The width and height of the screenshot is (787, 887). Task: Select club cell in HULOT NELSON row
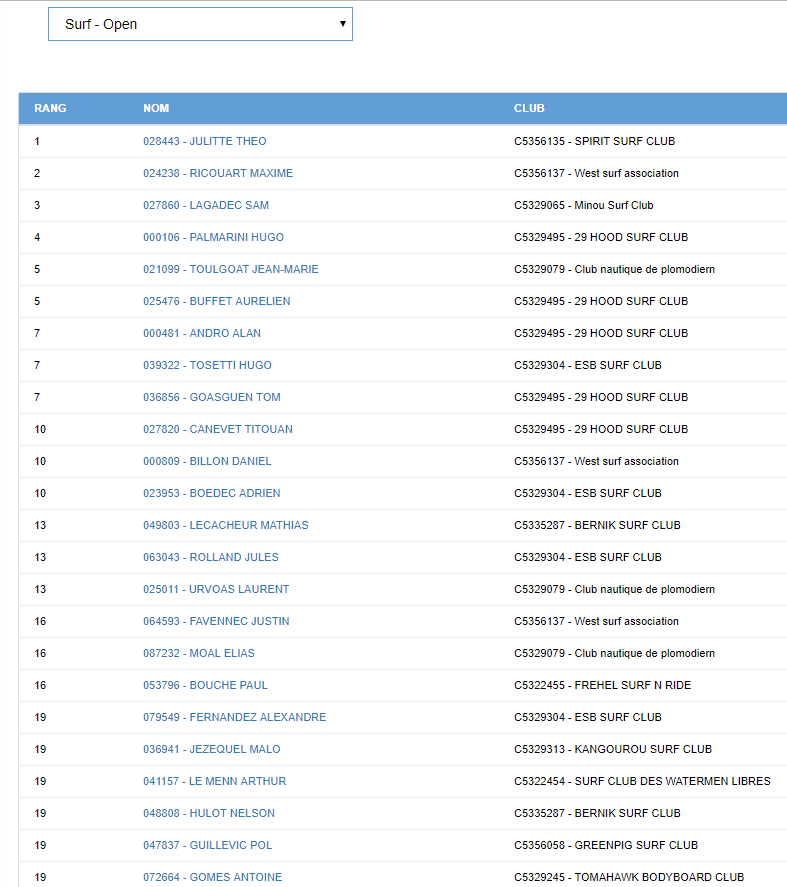coord(597,812)
